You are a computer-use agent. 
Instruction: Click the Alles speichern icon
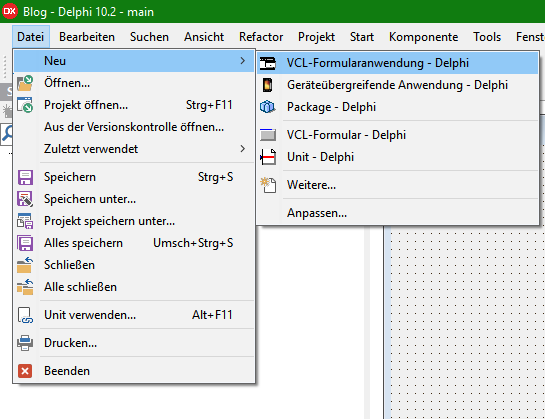[x=25, y=243]
